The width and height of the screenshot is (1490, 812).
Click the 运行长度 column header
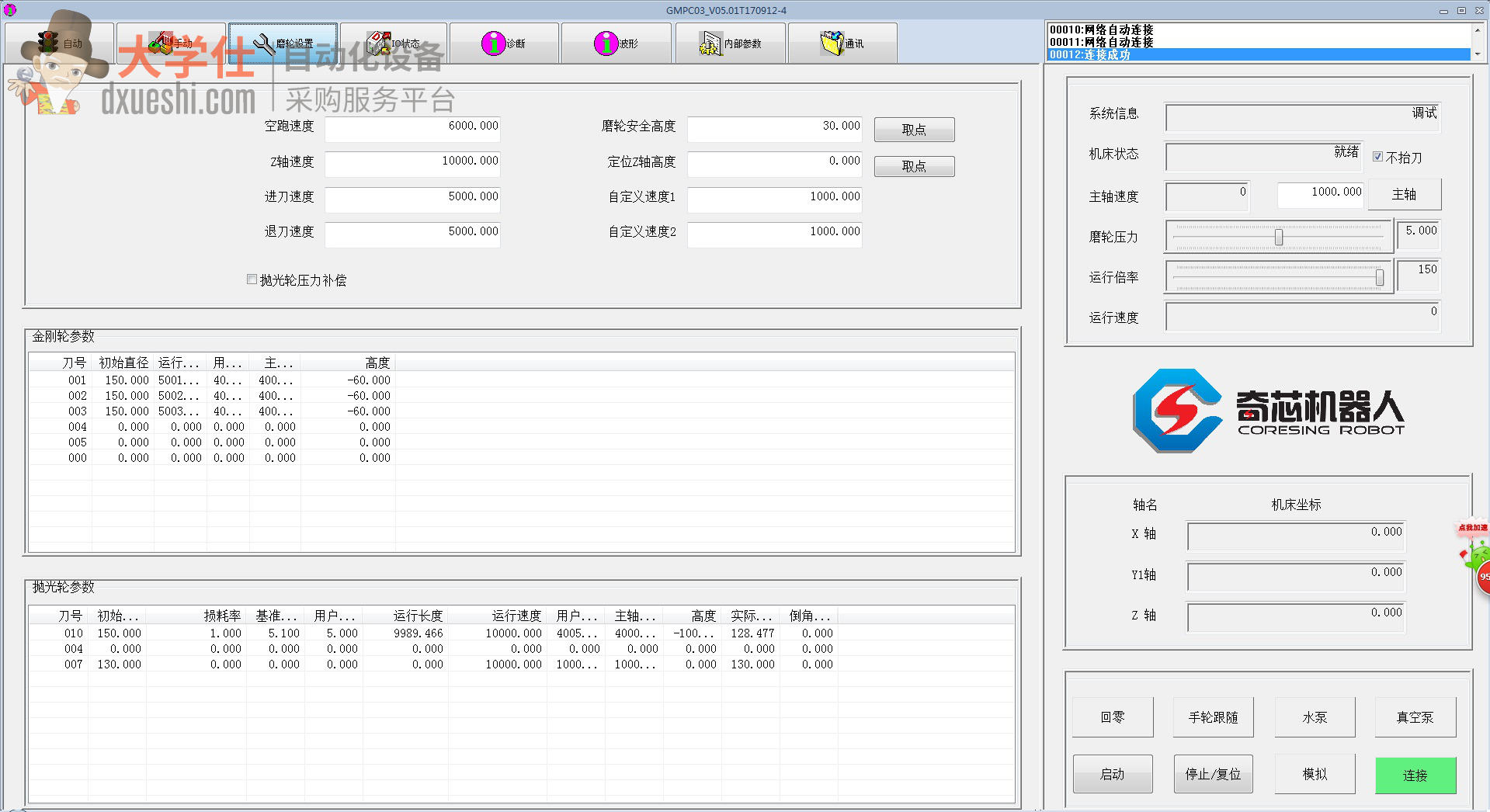pos(405,616)
